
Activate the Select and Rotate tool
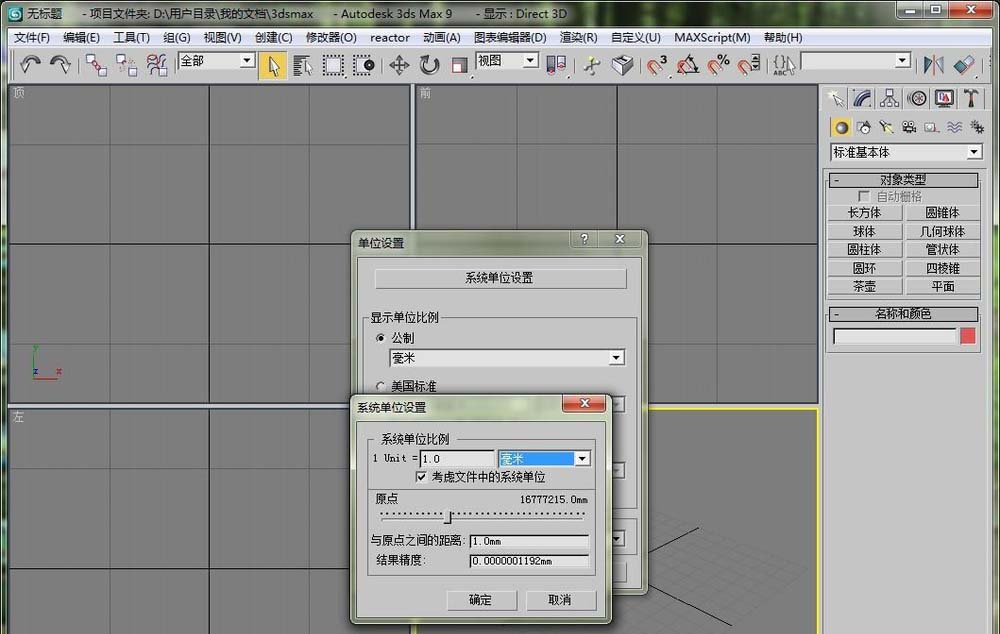429,65
